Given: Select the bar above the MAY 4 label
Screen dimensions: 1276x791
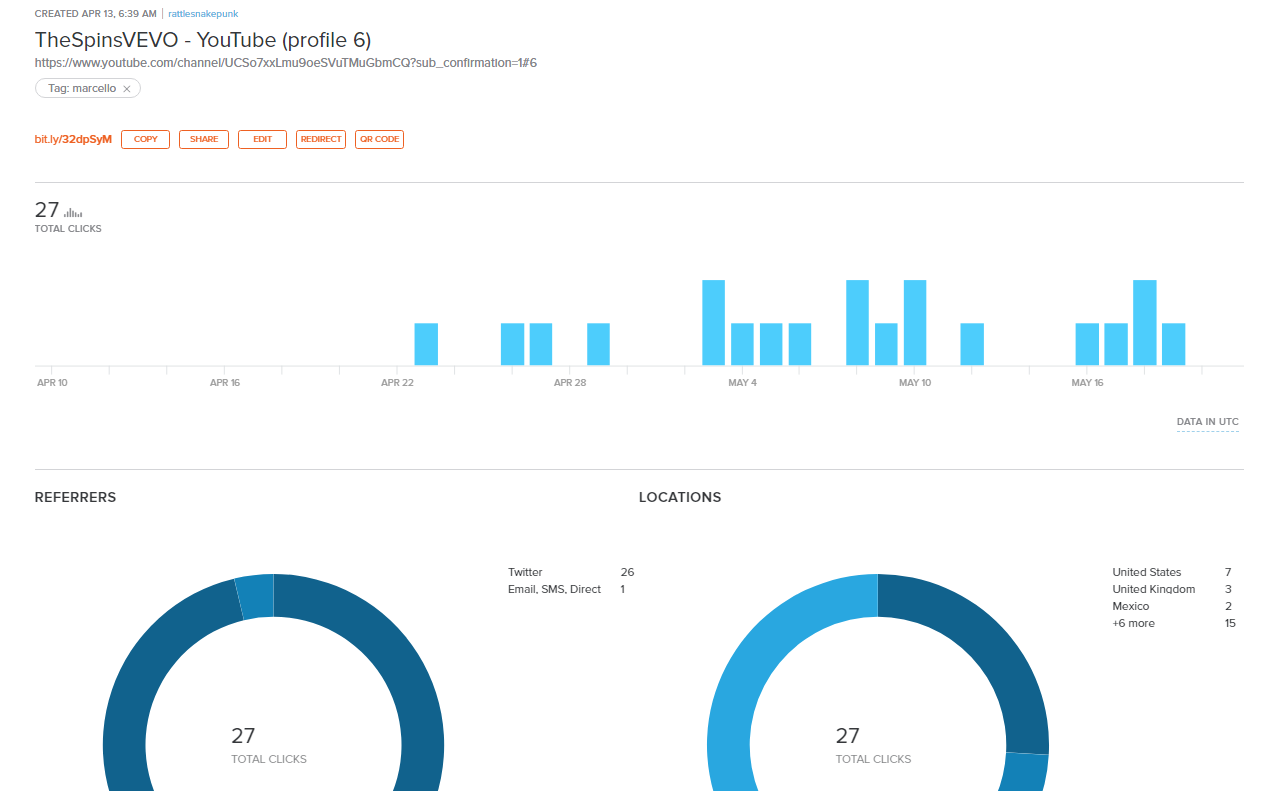Looking at the screenshot, I should pyautogui.click(x=742, y=344).
